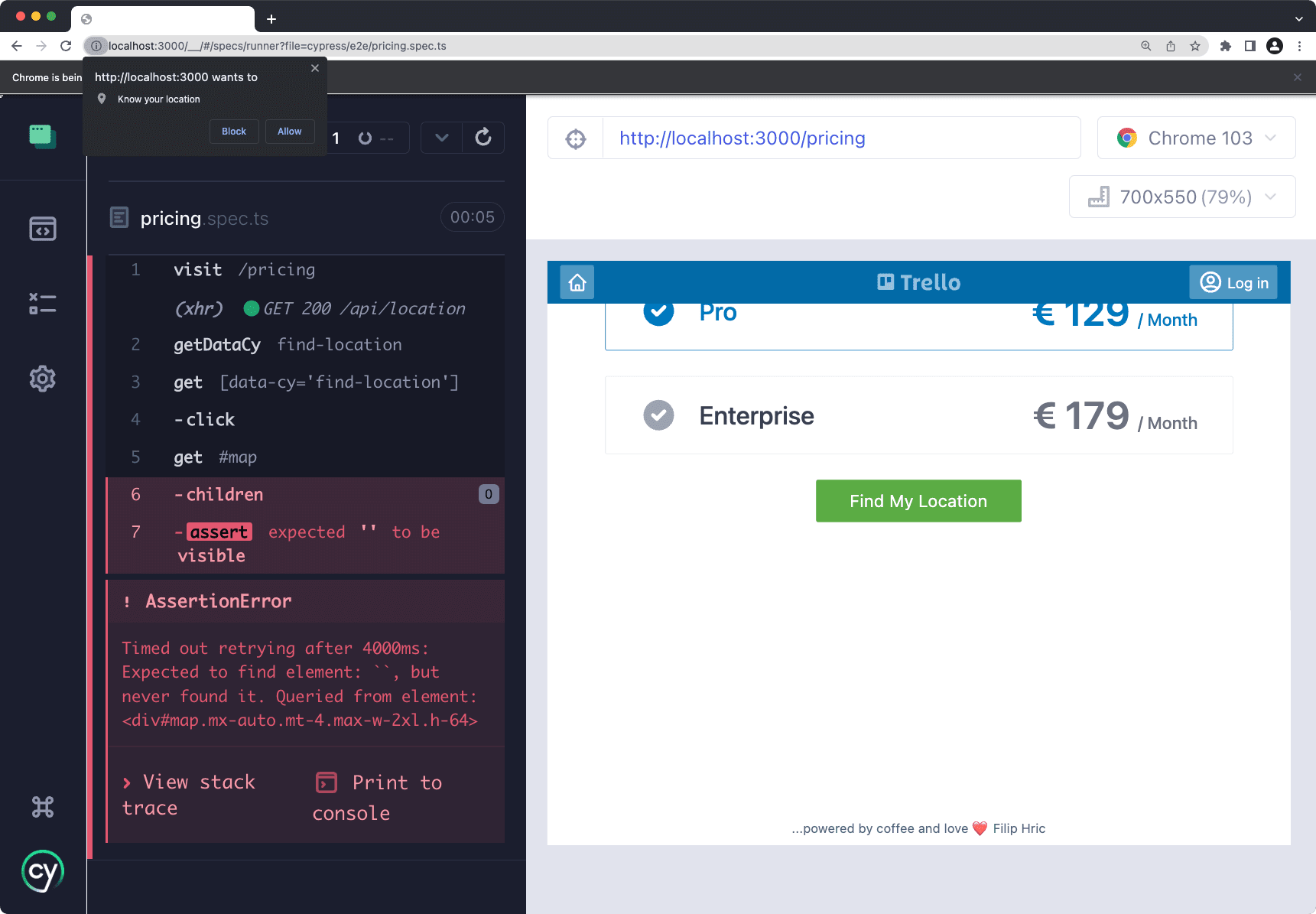Click the Log in button
Viewport: 1316px width, 914px height.
point(1233,282)
